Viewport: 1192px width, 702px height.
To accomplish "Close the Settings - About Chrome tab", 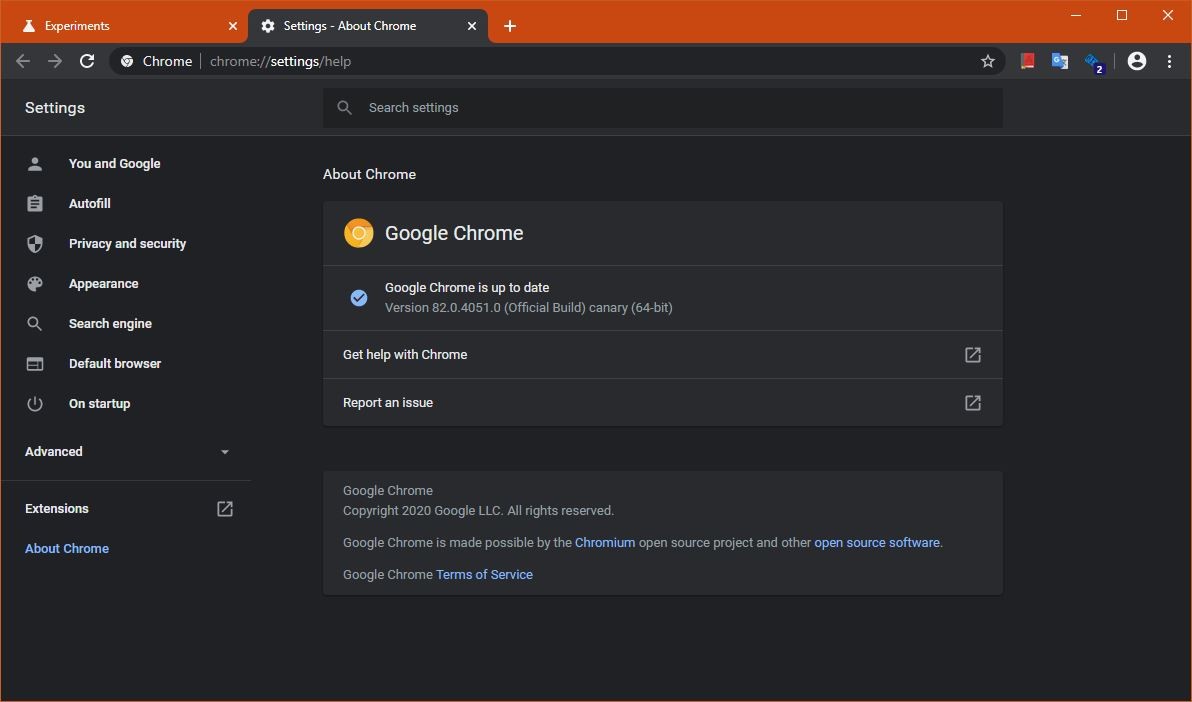I will [472, 26].
